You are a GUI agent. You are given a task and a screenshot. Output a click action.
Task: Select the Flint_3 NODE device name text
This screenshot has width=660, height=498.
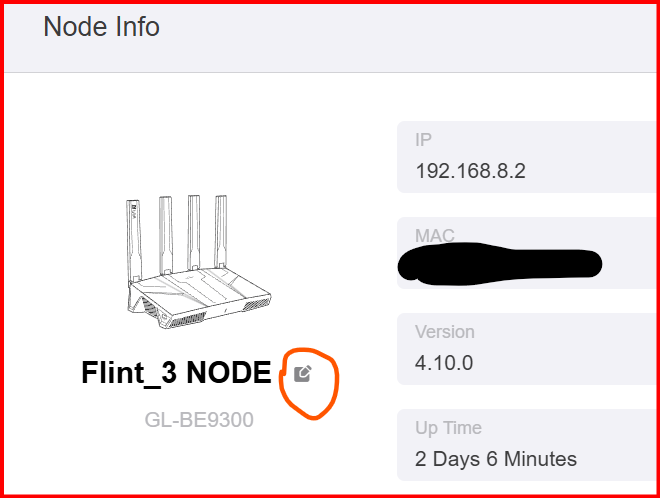[x=176, y=373]
